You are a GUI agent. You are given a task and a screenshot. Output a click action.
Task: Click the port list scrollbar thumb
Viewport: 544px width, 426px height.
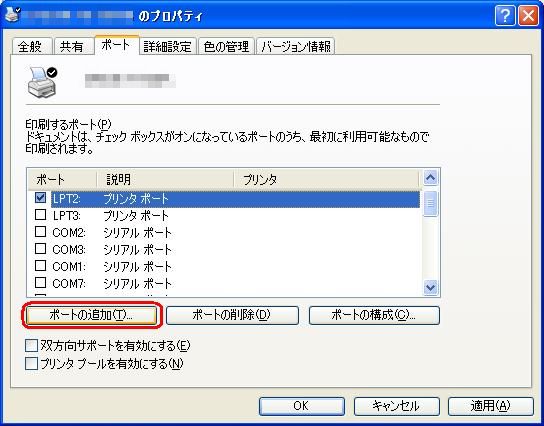(x=430, y=204)
